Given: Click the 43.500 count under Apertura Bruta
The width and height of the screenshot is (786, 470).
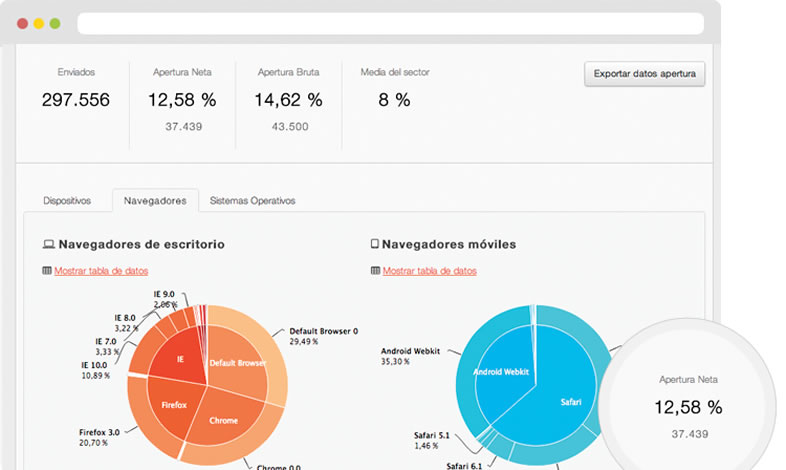Looking at the screenshot, I should pos(290,127).
